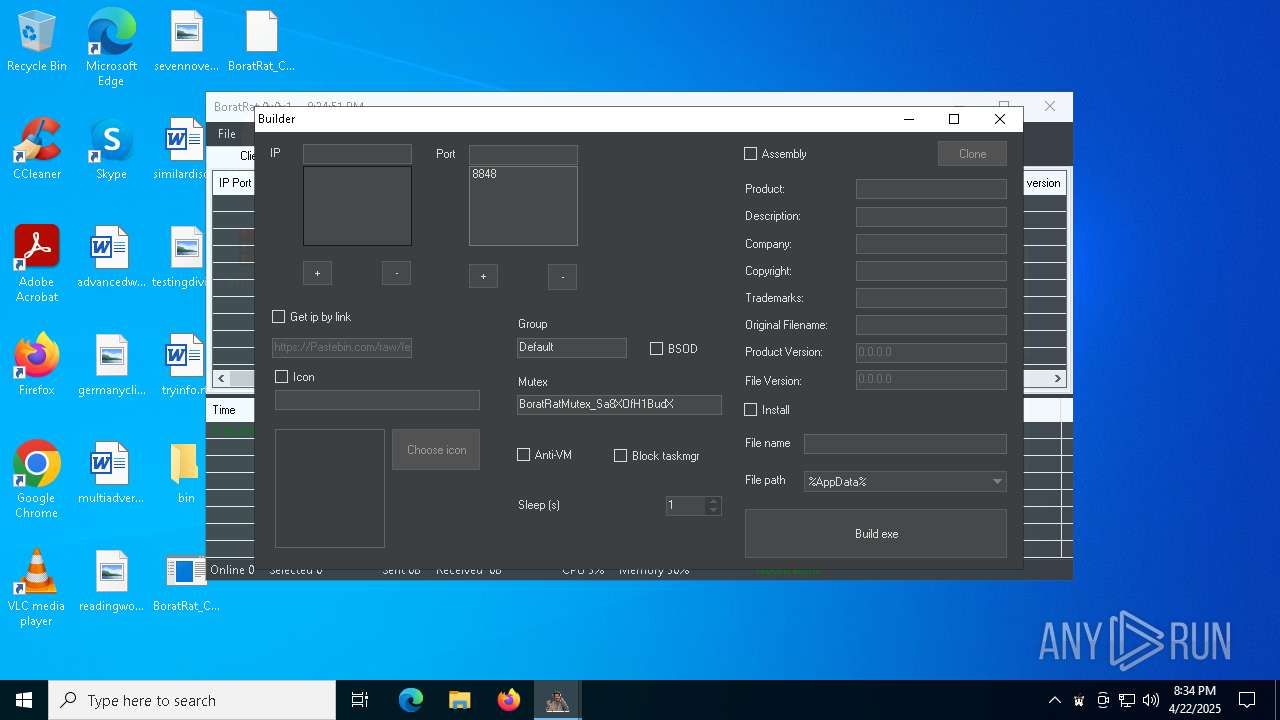Tick the Install checkbox
The height and width of the screenshot is (720, 1280).
[x=751, y=410]
